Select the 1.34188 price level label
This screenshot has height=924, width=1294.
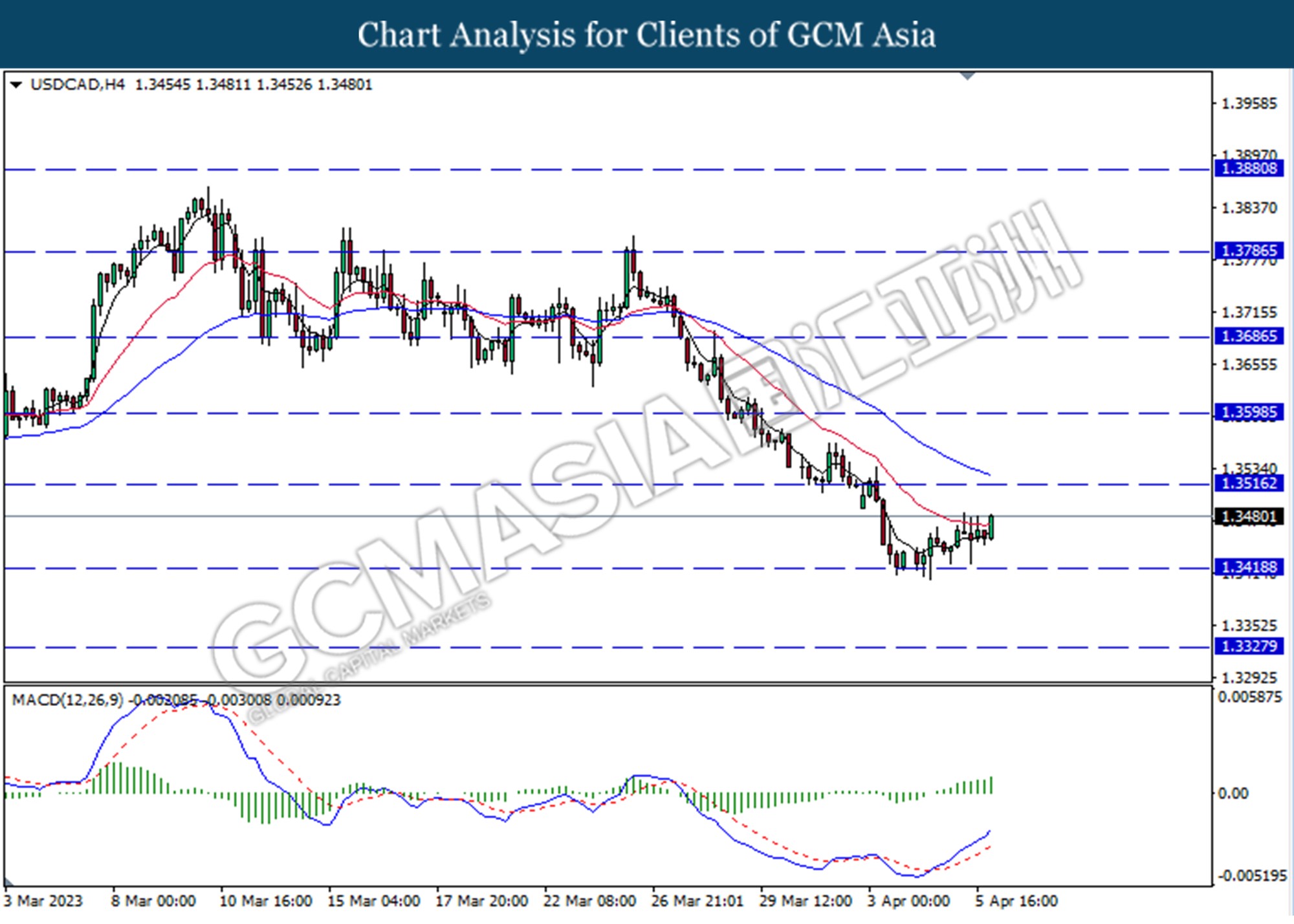tap(1249, 568)
